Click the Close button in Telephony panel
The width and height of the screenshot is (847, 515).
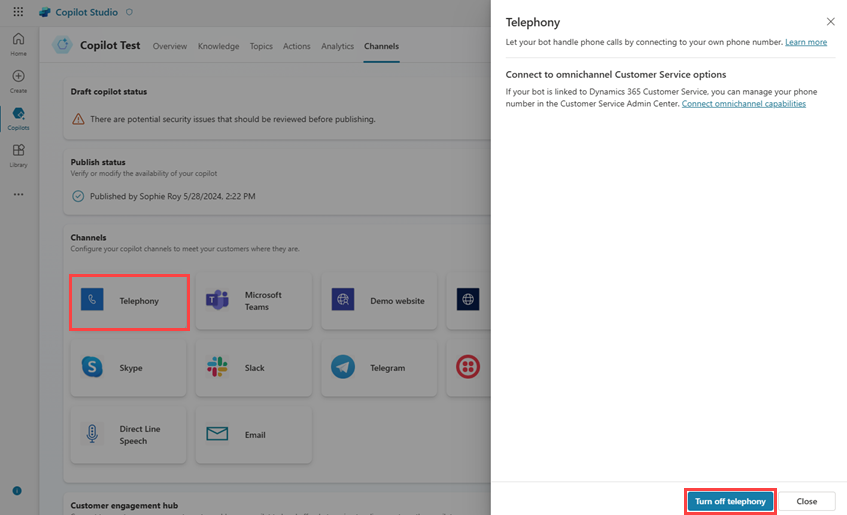(806, 501)
